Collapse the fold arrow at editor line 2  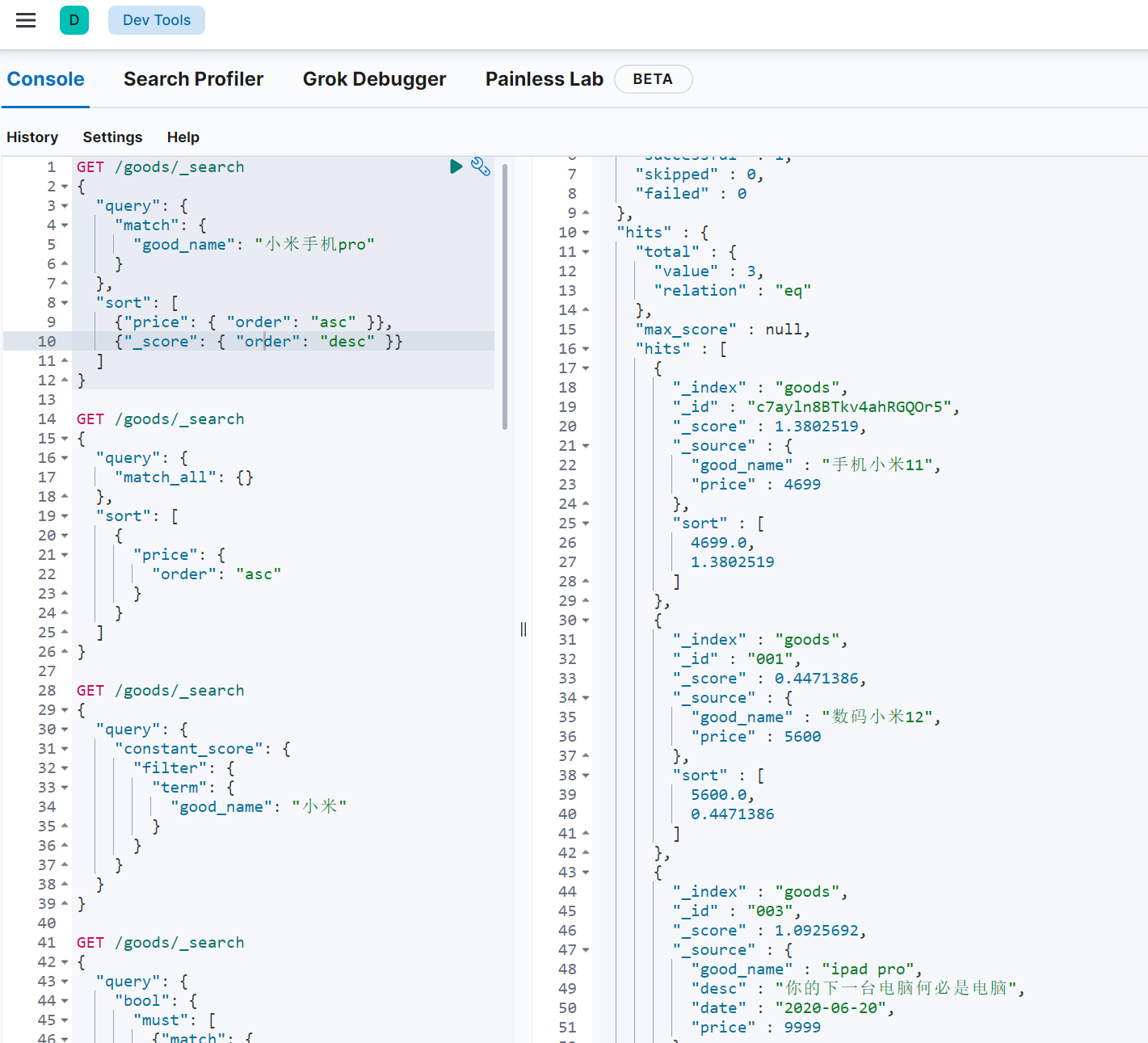(65, 187)
